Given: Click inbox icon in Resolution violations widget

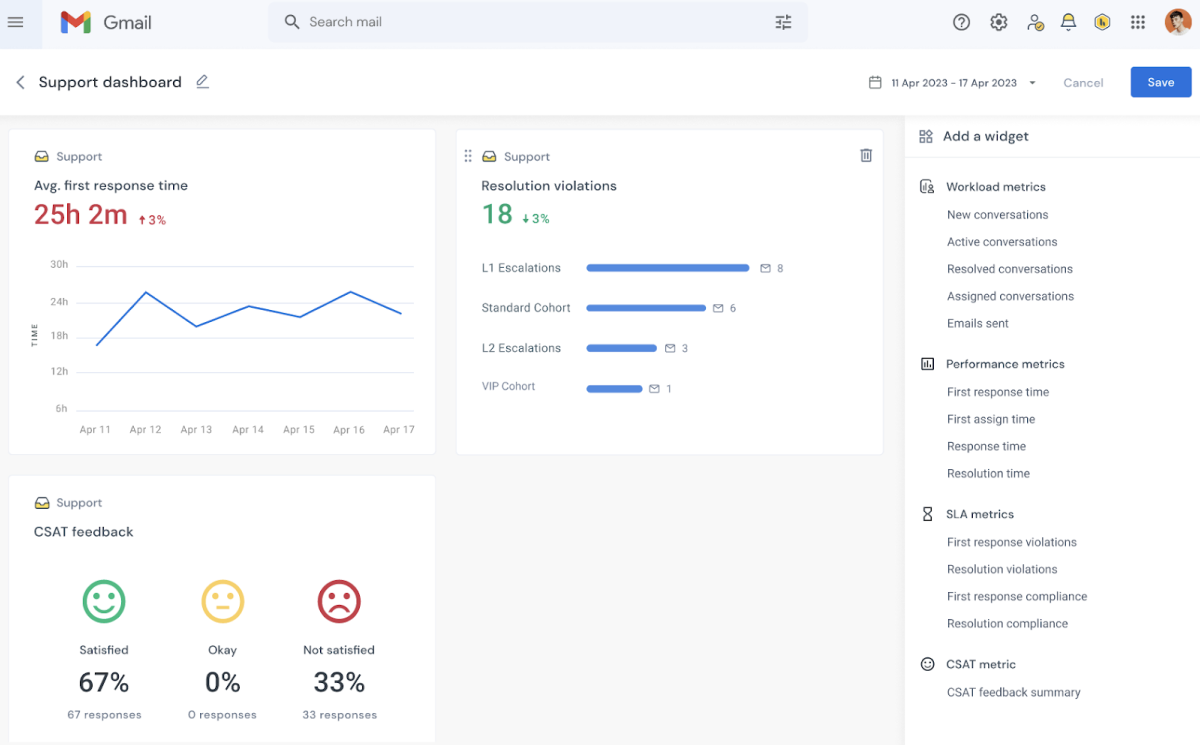Looking at the screenshot, I should pos(489,156).
